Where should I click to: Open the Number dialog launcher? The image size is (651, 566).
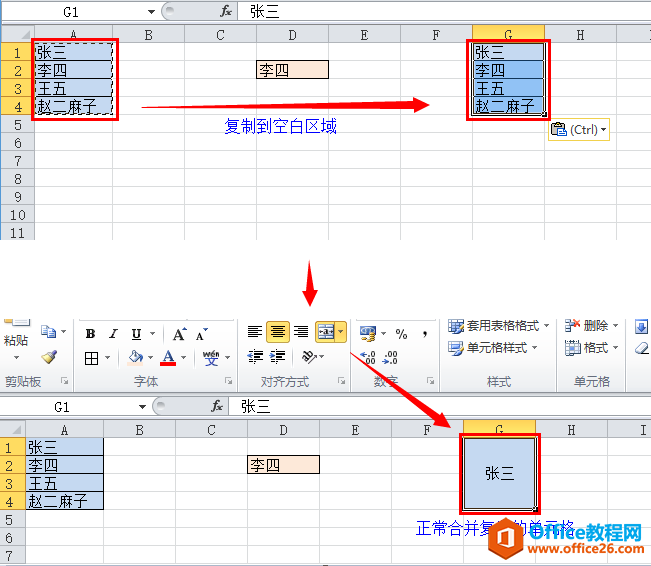(431, 381)
